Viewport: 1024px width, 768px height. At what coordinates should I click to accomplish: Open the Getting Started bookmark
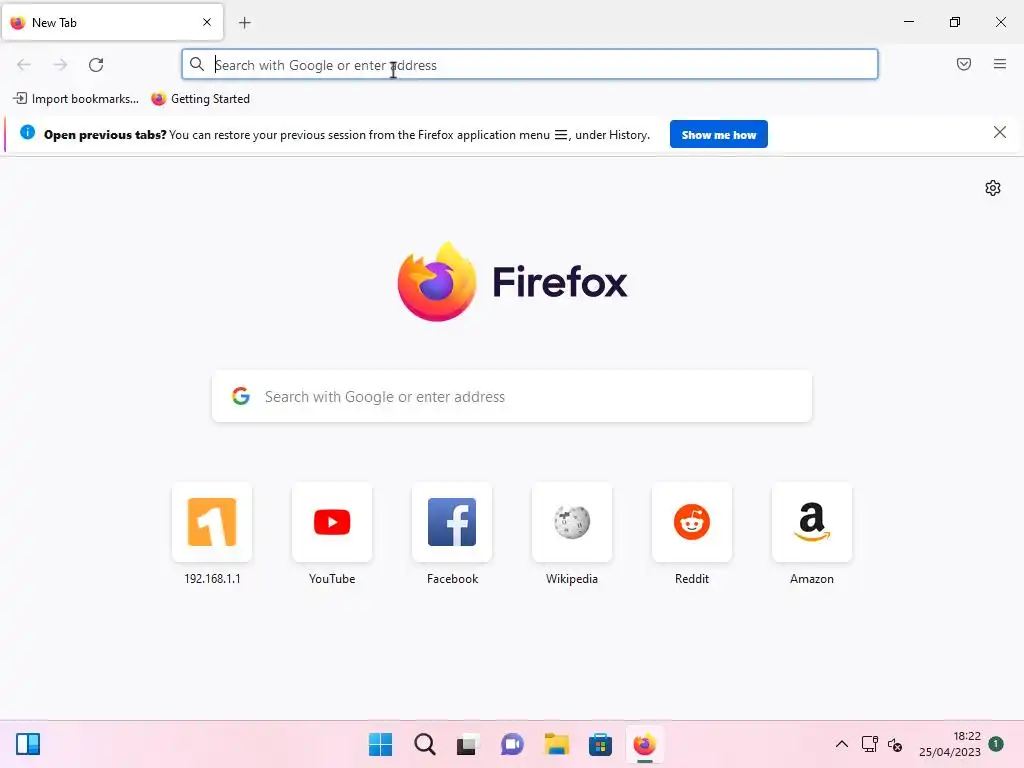pyautogui.click(x=200, y=99)
